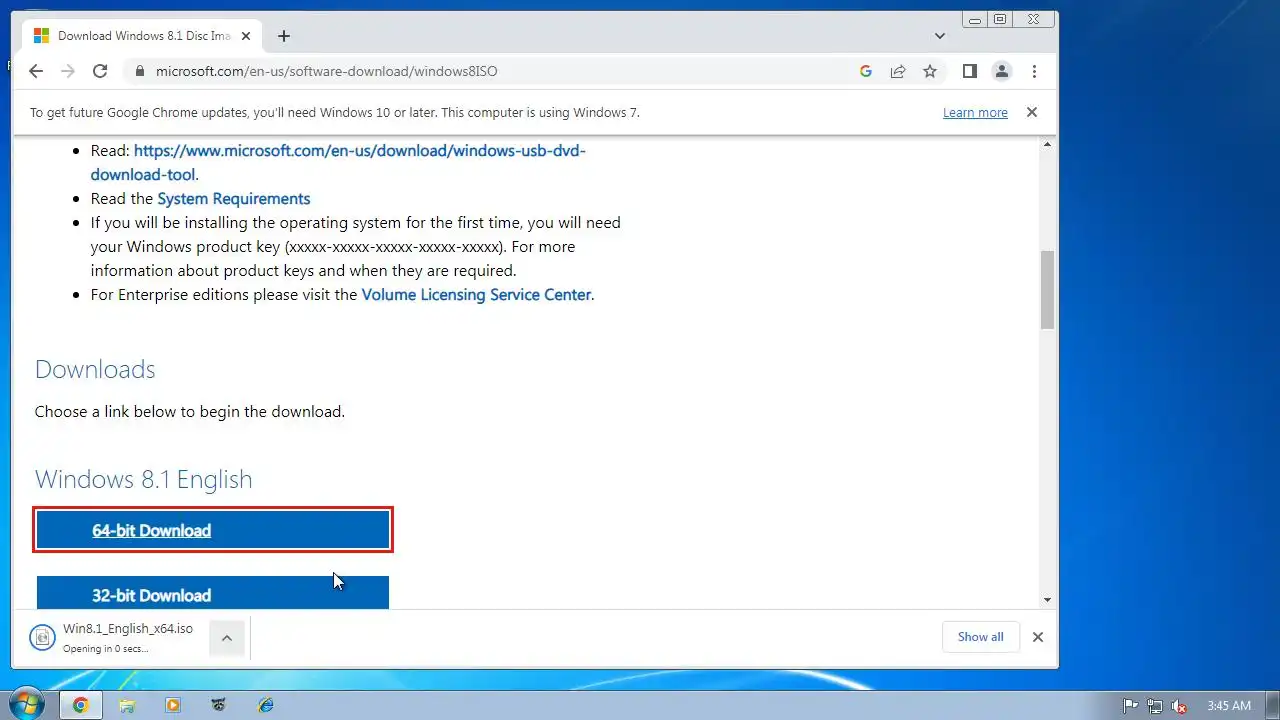The width and height of the screenshot is (1280, 720).
Task: Click the browser forward arrow
Action: point(68,71)
